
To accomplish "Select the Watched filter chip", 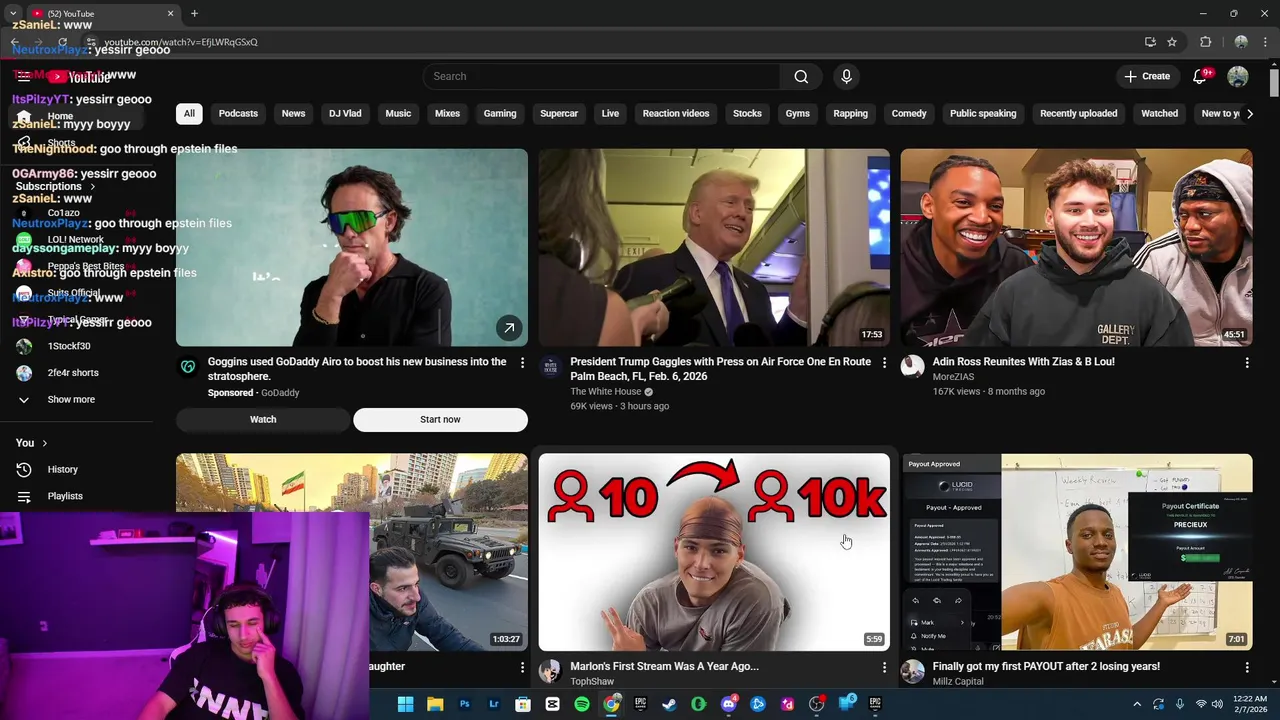I will pos(1160,113).
